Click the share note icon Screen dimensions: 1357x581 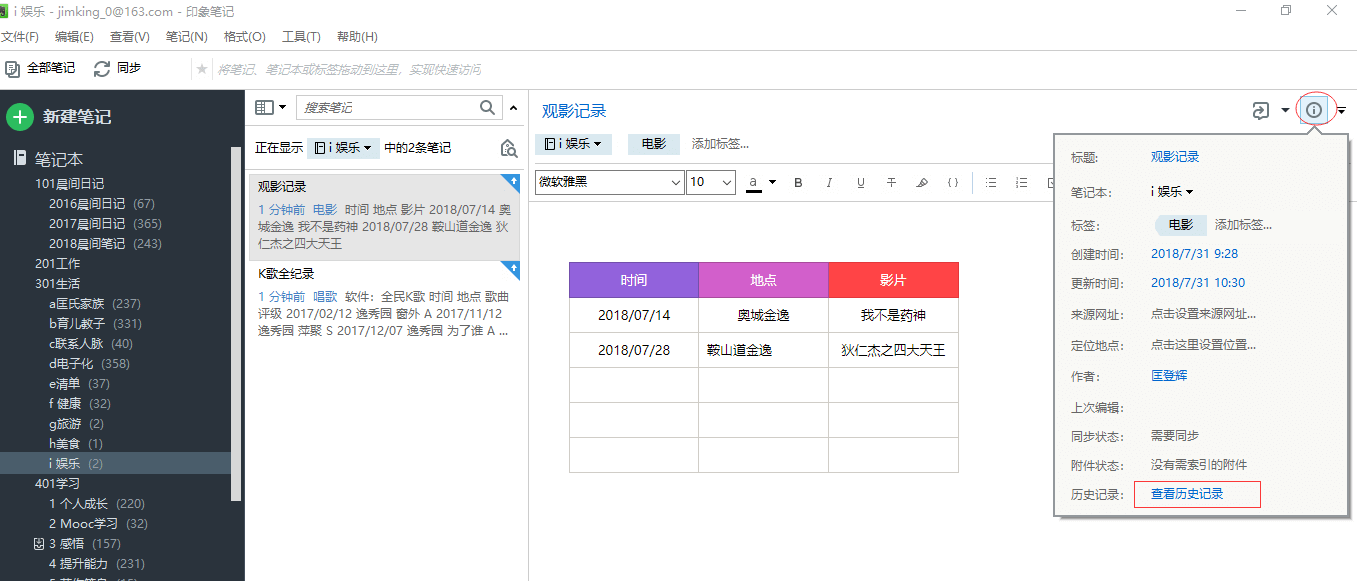click(x=1259, y=110)
